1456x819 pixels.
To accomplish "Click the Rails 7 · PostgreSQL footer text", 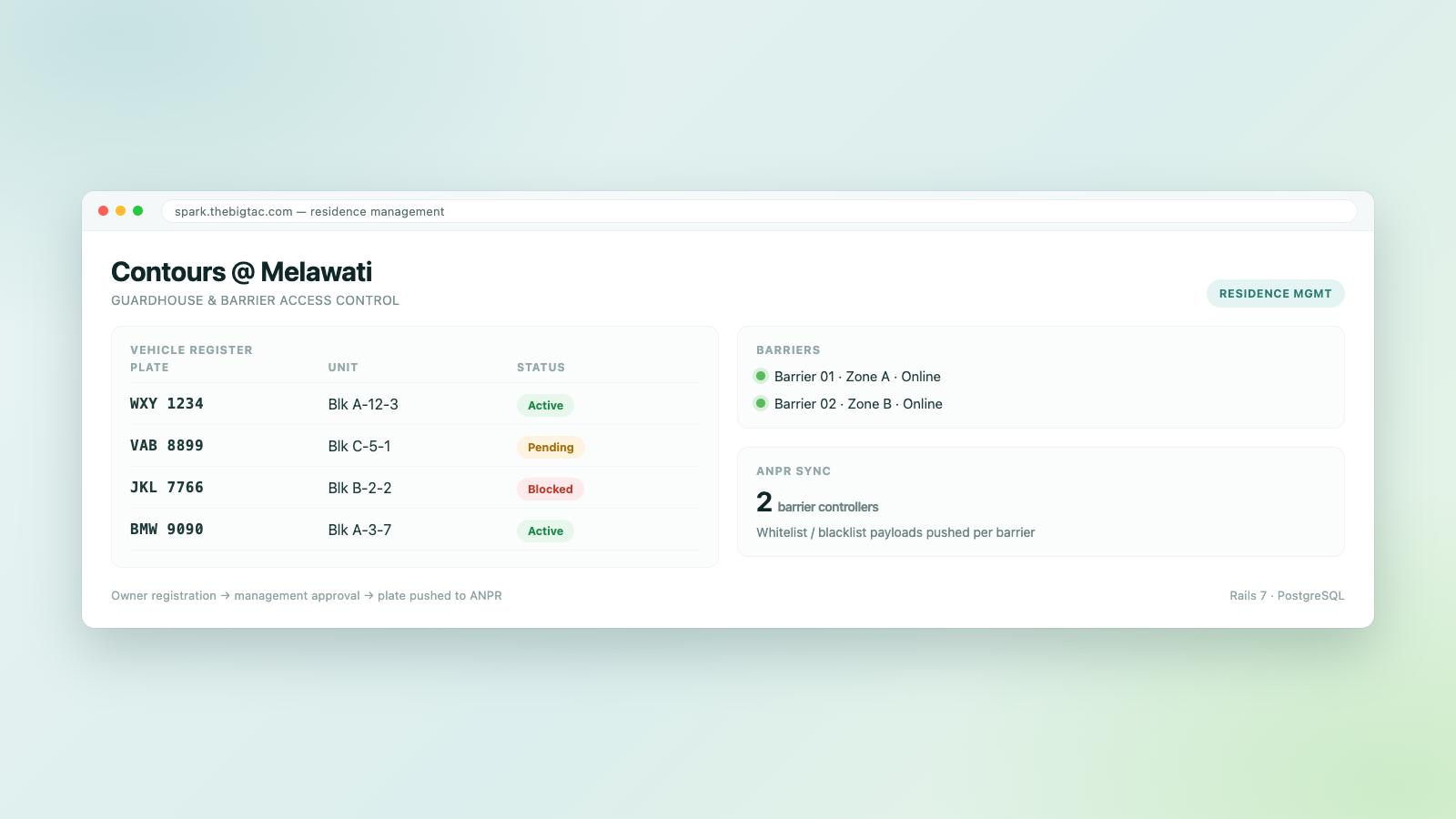I will [x=1287, y=596].
